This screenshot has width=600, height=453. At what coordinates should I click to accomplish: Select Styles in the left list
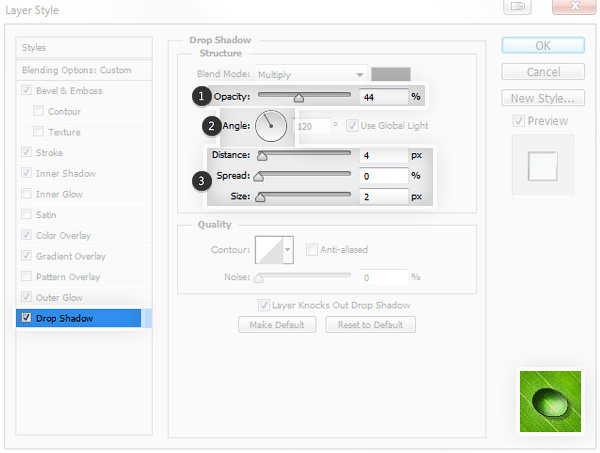(x=84, y=47)
